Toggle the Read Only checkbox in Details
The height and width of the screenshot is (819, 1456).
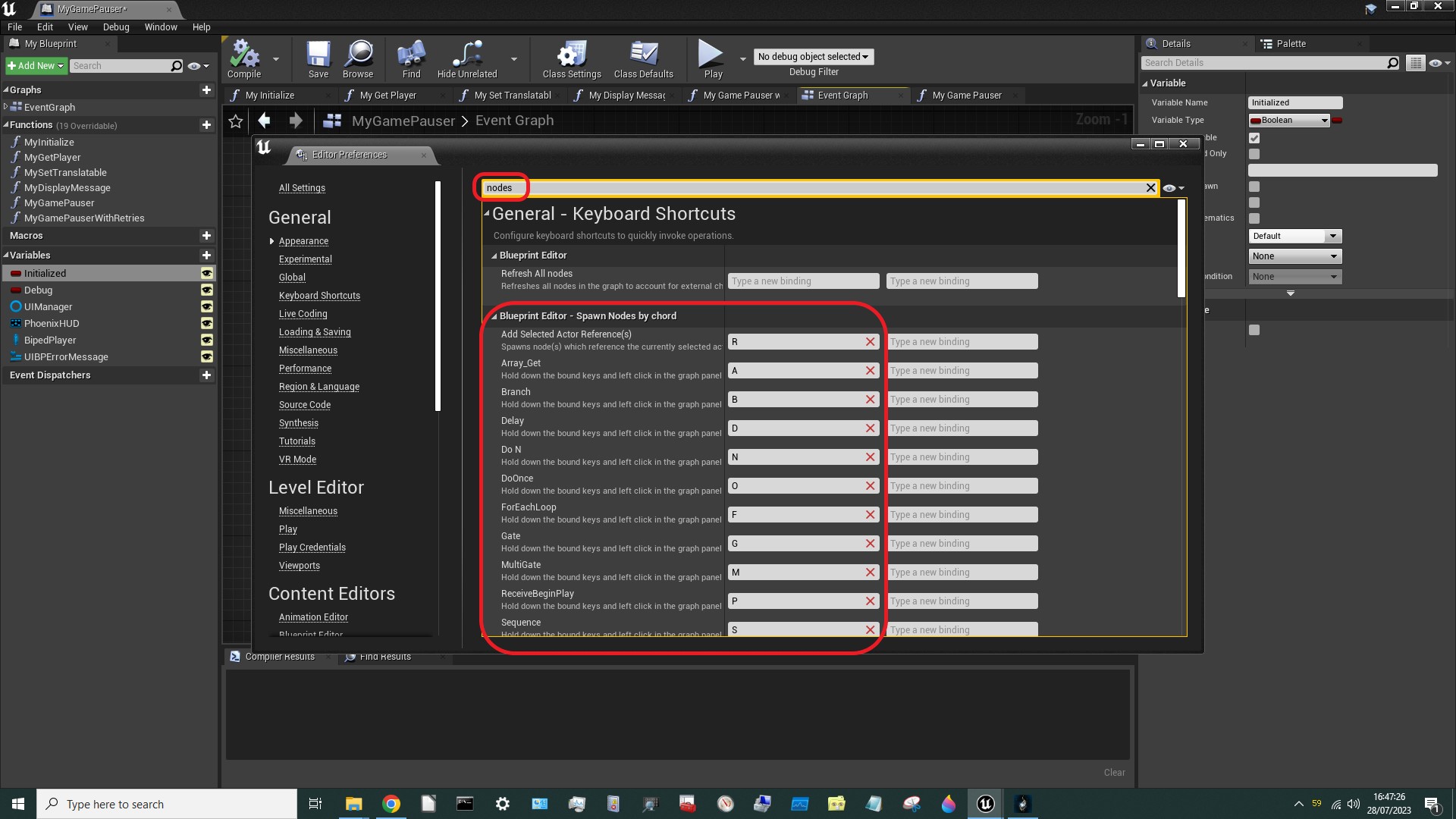(x=1254, y=154)
